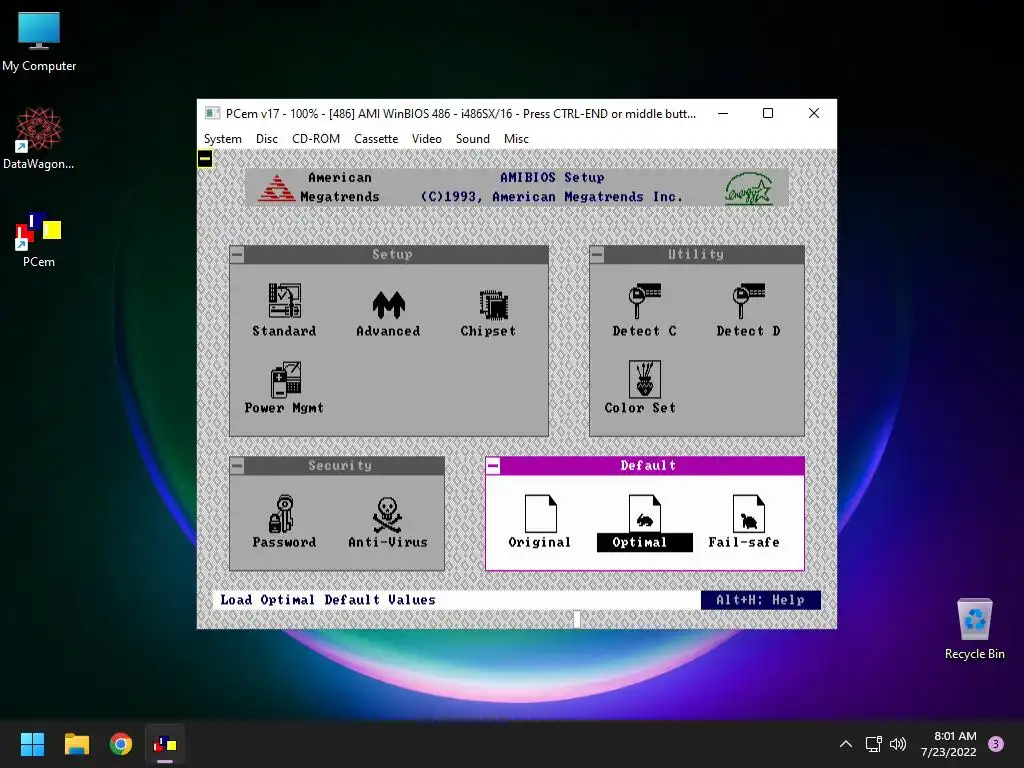Click the network tray icon

[873, 744]
